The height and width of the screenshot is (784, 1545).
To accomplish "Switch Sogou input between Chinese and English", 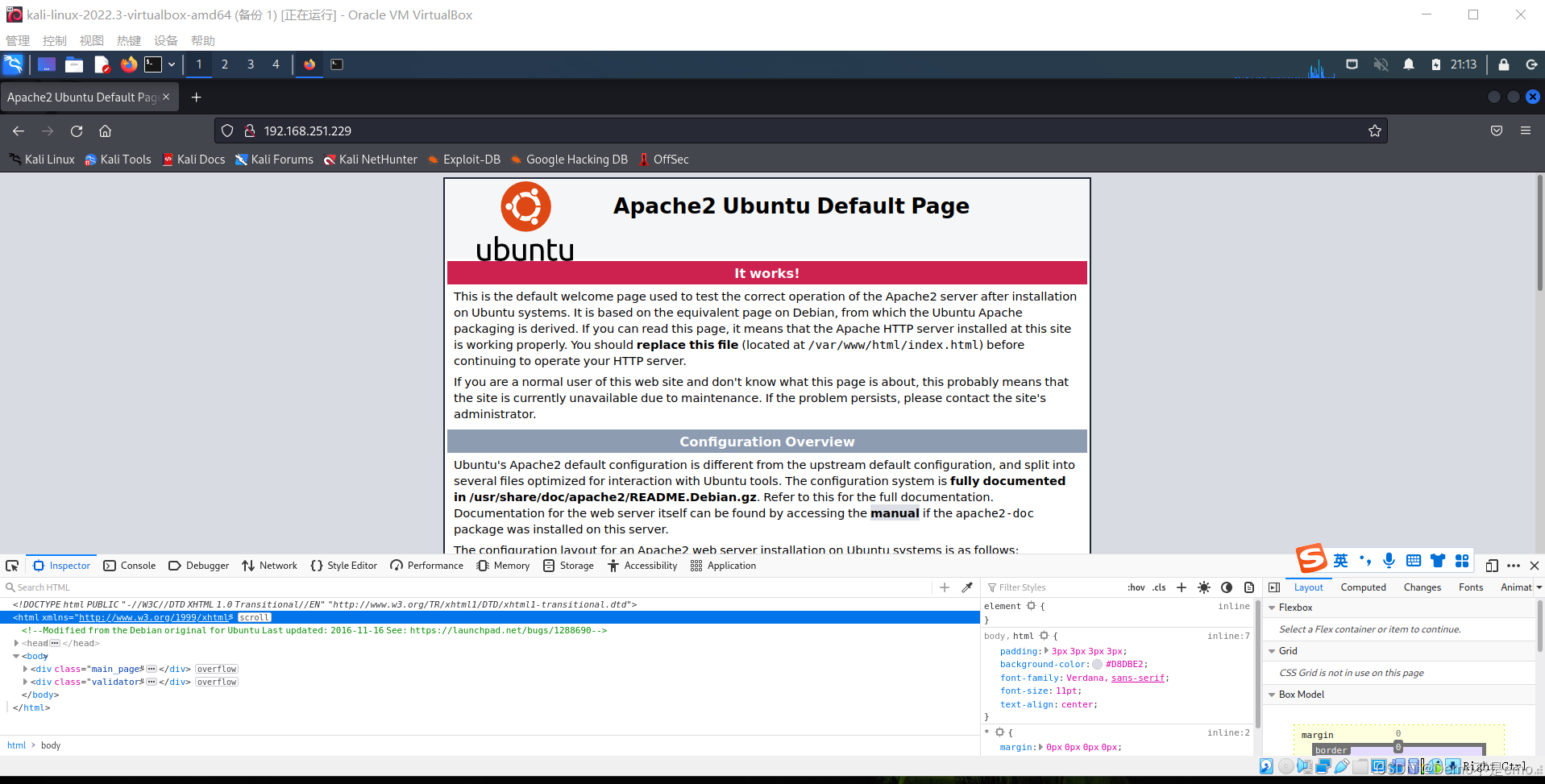I will (1340, 561).
